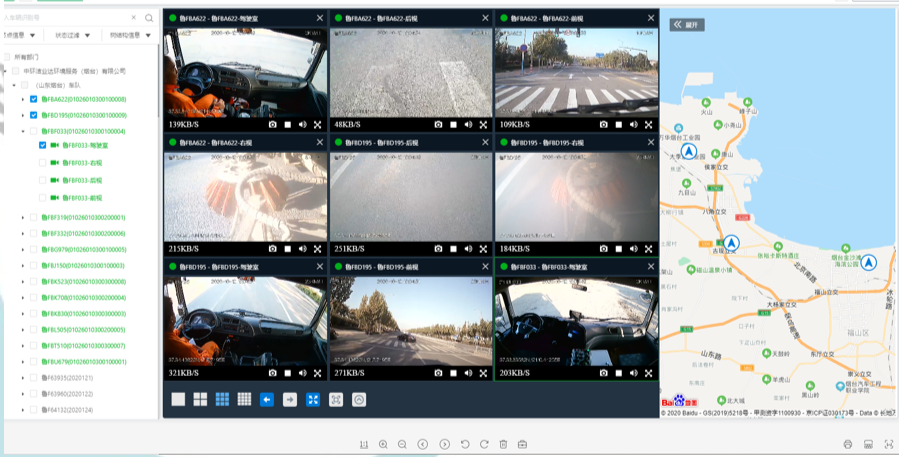Open the 状态过滤 dropdown filter
Screen dimensions: 901x457
pyautogui.click(x=75, y=35)
